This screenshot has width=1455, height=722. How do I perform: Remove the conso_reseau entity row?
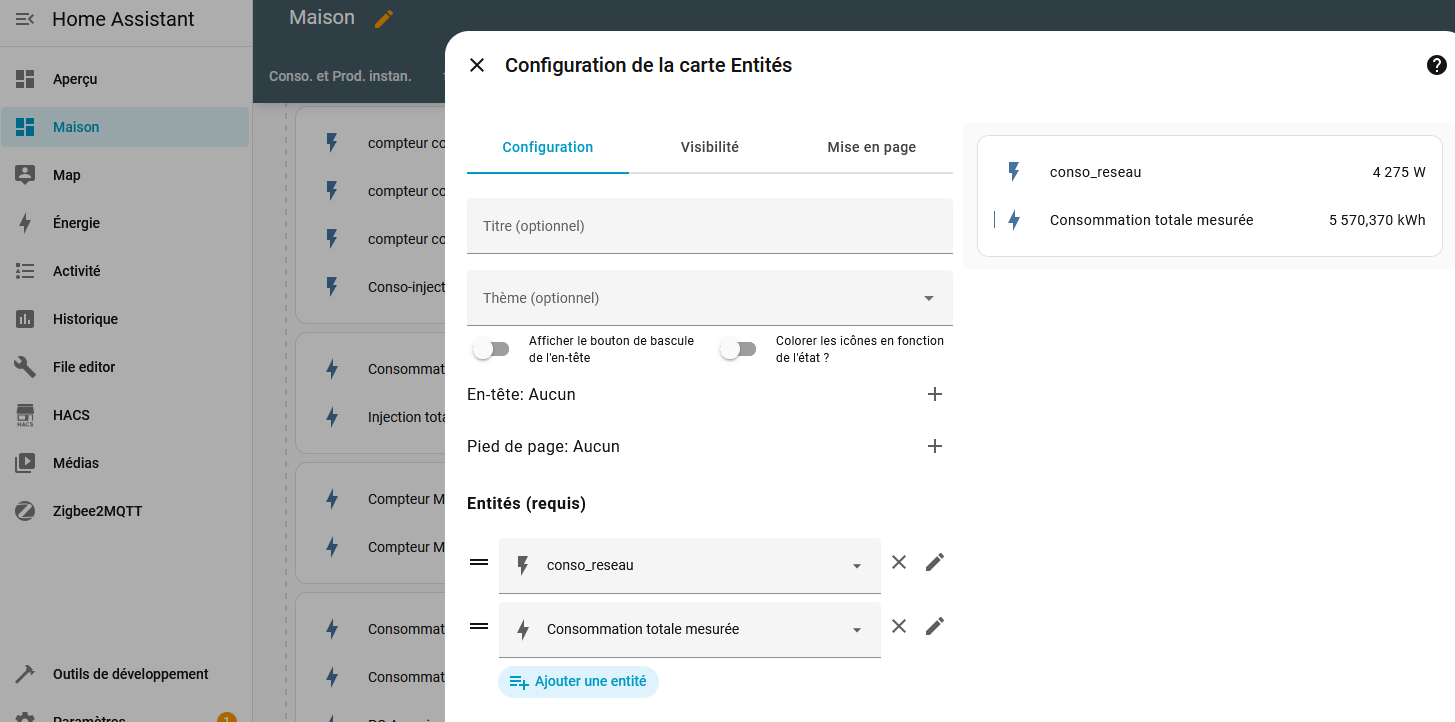click(899, 562)
